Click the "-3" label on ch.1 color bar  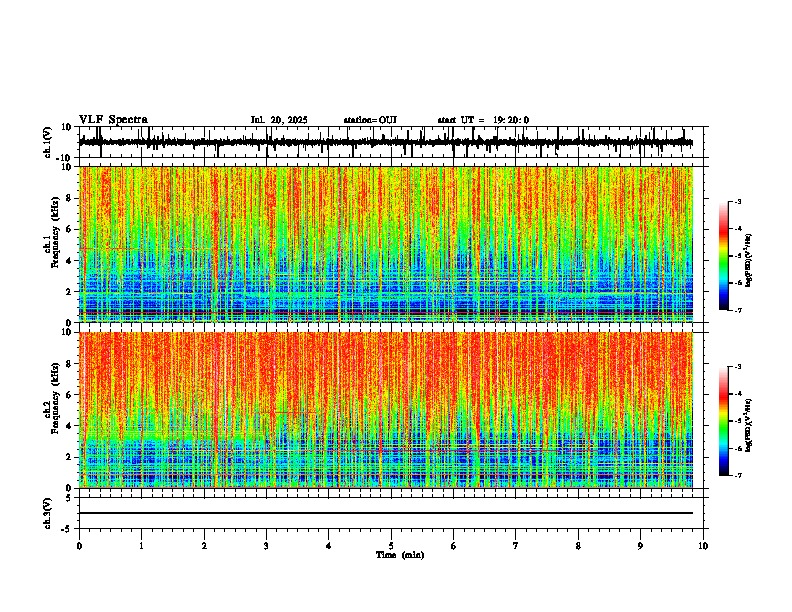(x=737, y=201)
